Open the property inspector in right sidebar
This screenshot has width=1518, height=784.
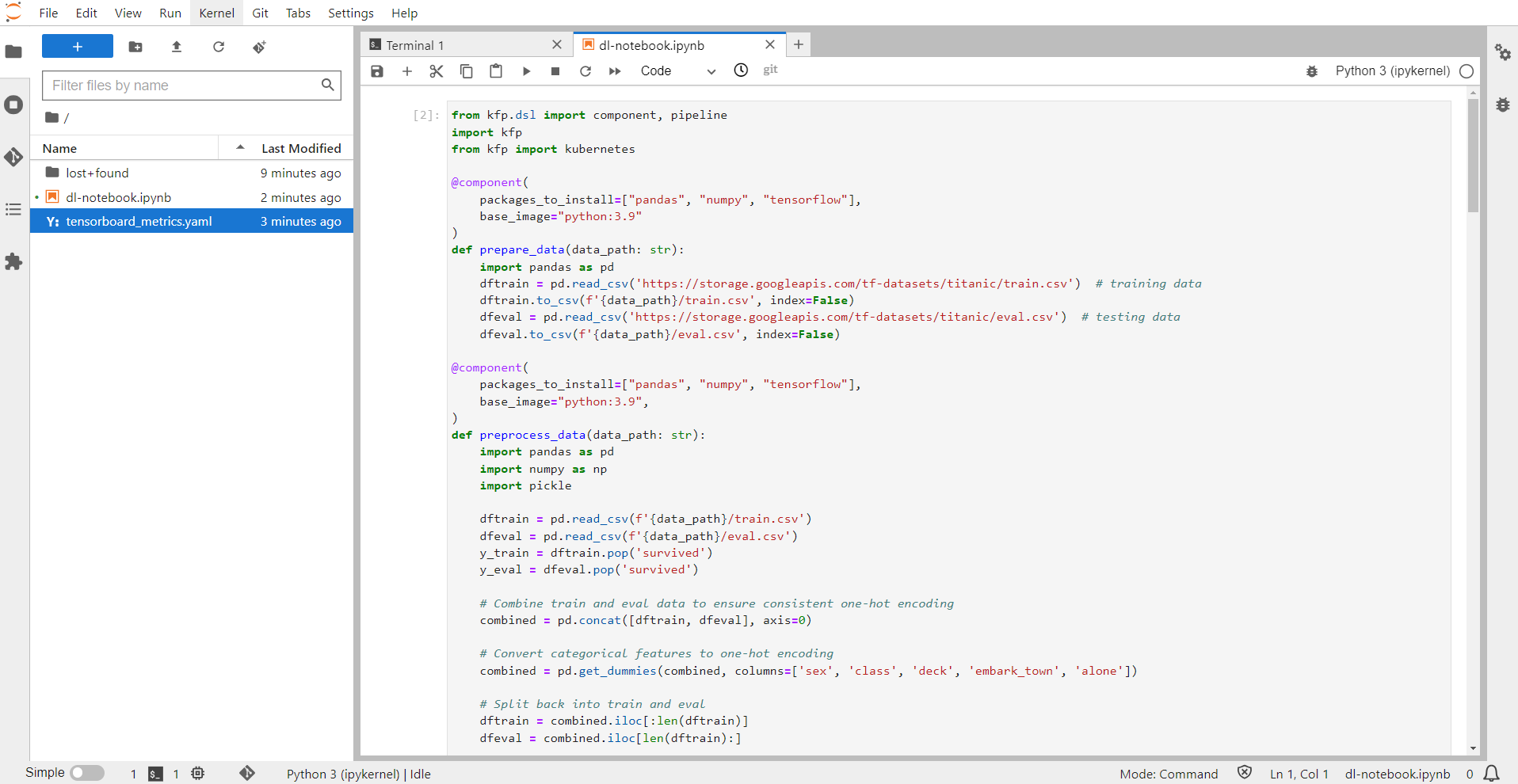click(x=1503, y=52)
